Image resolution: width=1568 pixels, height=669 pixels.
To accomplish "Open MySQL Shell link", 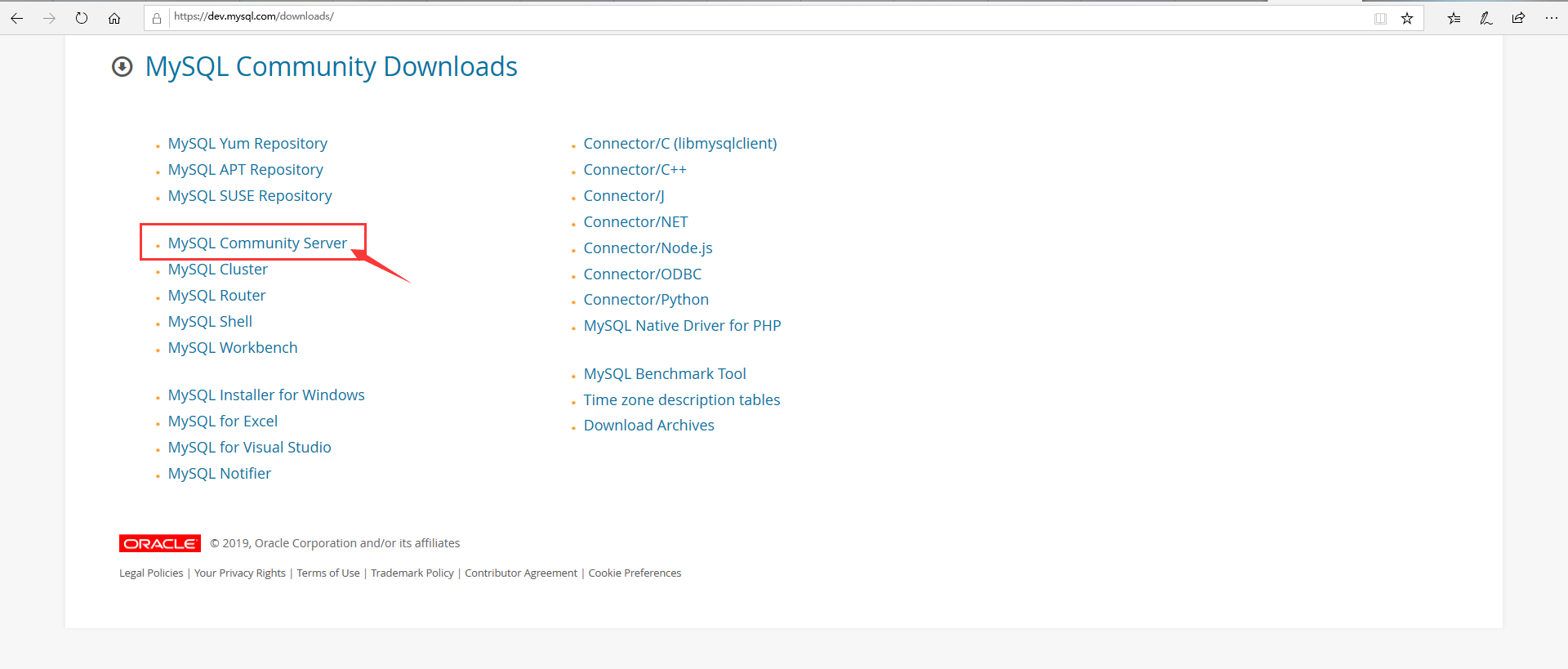I will (210, 322).
